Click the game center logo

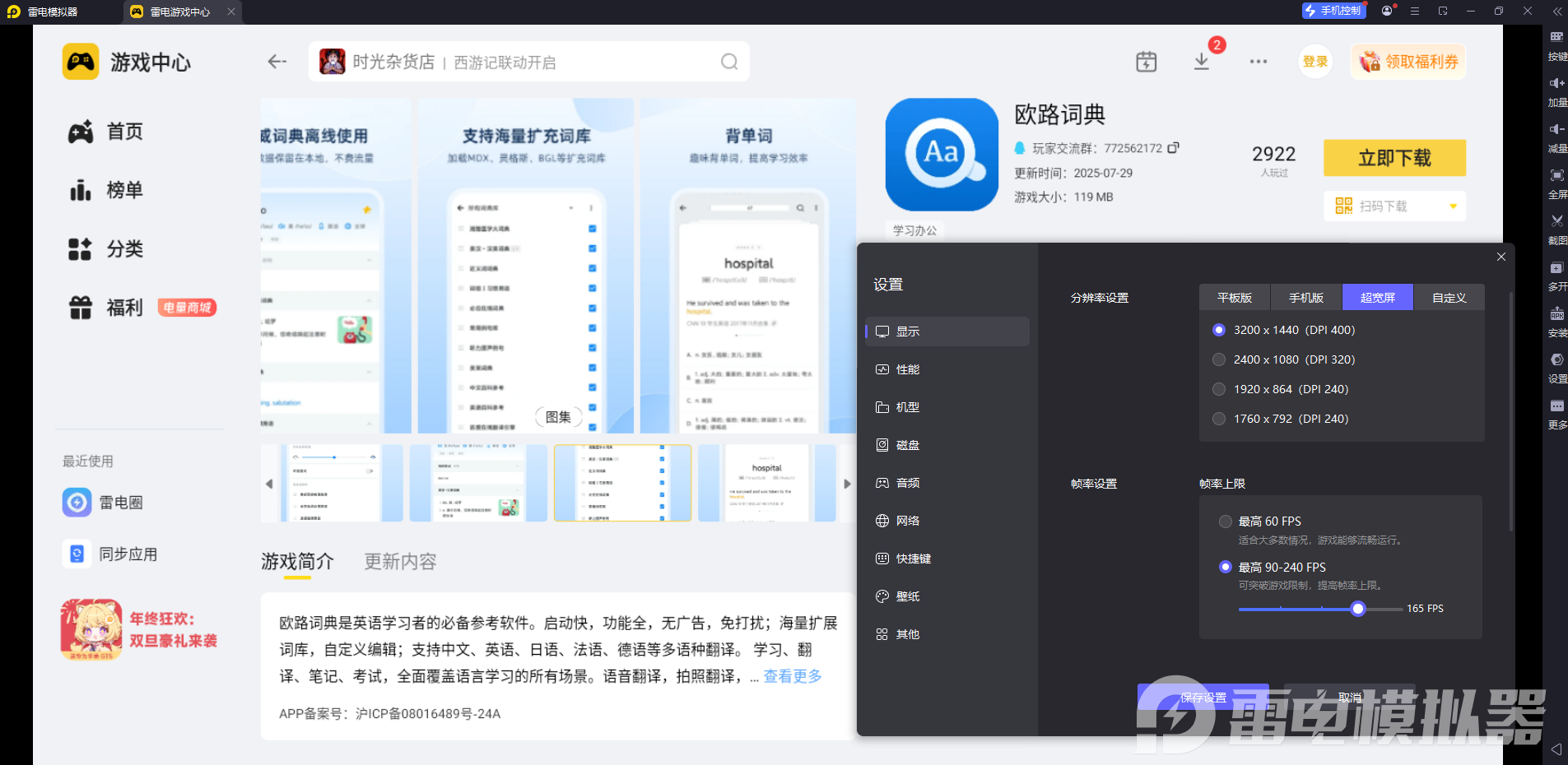pyautogui.click(x=81, y=62)
